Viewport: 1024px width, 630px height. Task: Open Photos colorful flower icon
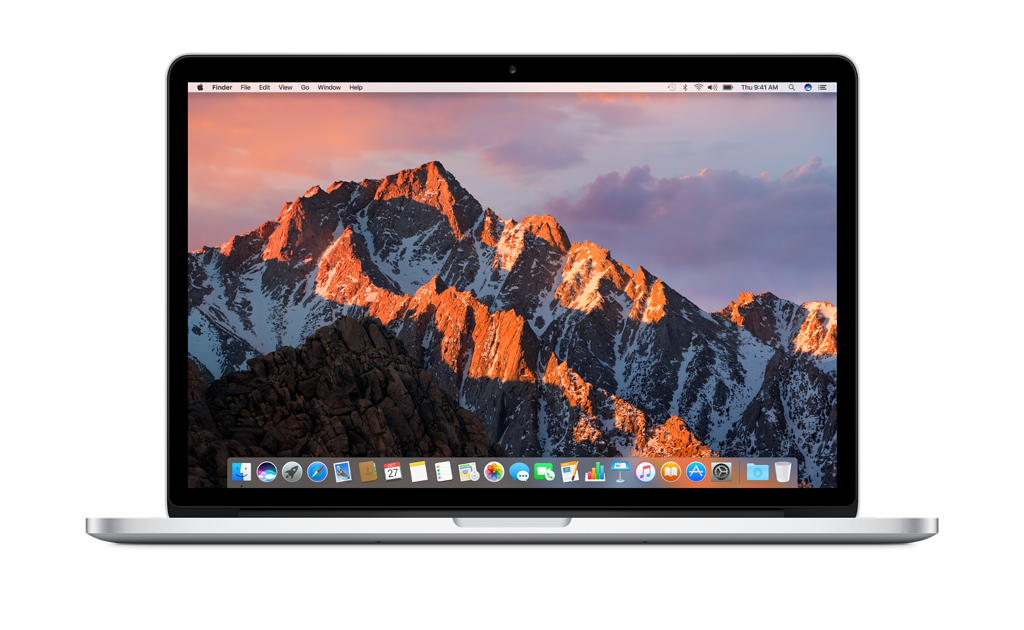(494, 471)
